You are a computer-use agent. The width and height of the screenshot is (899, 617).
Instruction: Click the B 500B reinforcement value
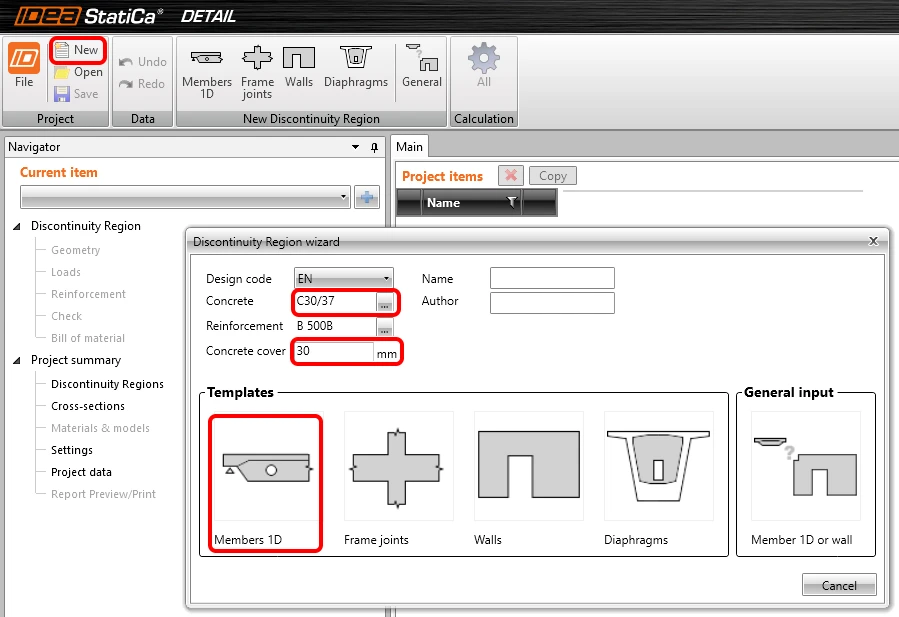coord(315,326)
